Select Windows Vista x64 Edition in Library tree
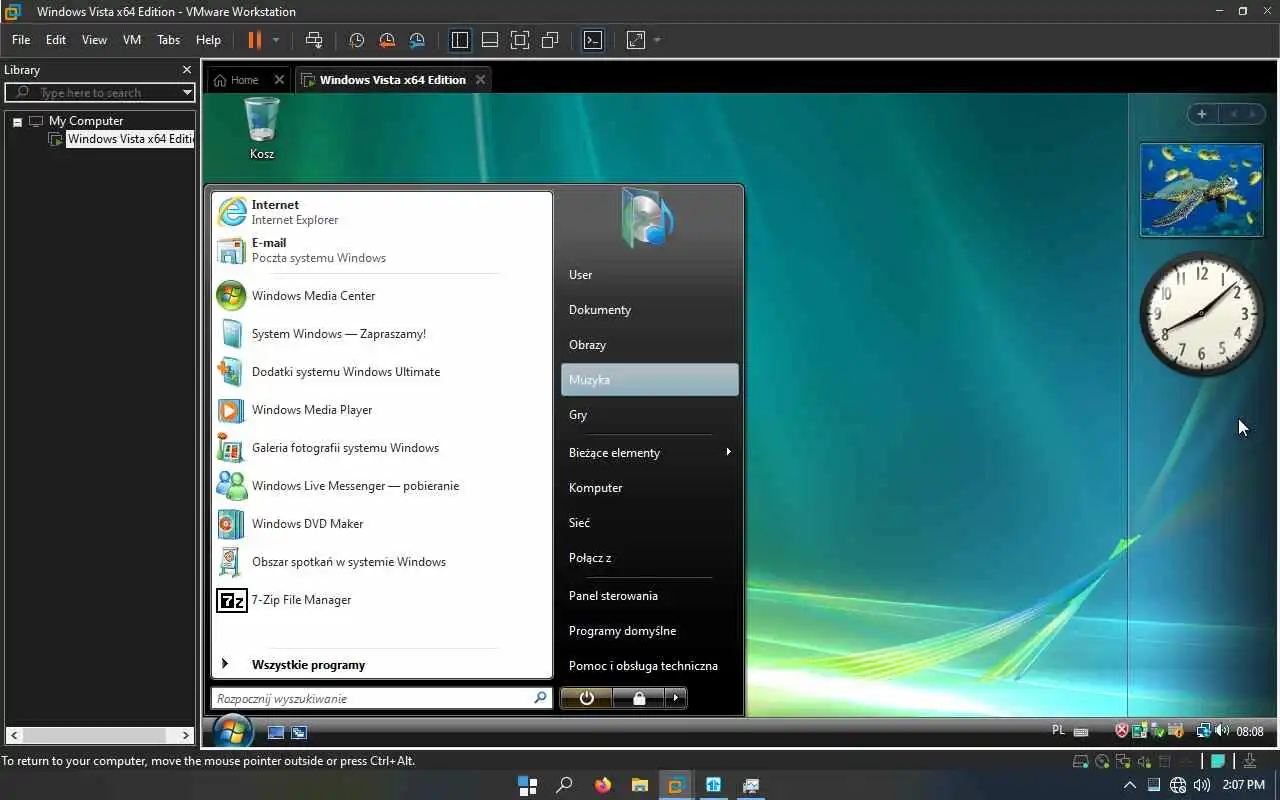The image size is (1280, 800). click(130, 139)
